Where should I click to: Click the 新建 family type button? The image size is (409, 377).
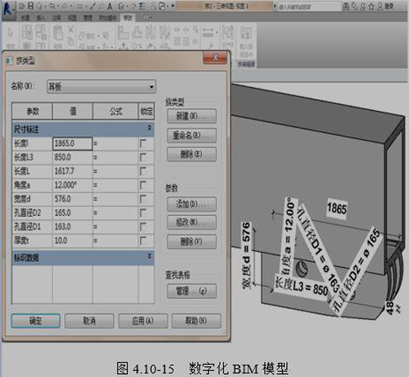pos(192,116)
